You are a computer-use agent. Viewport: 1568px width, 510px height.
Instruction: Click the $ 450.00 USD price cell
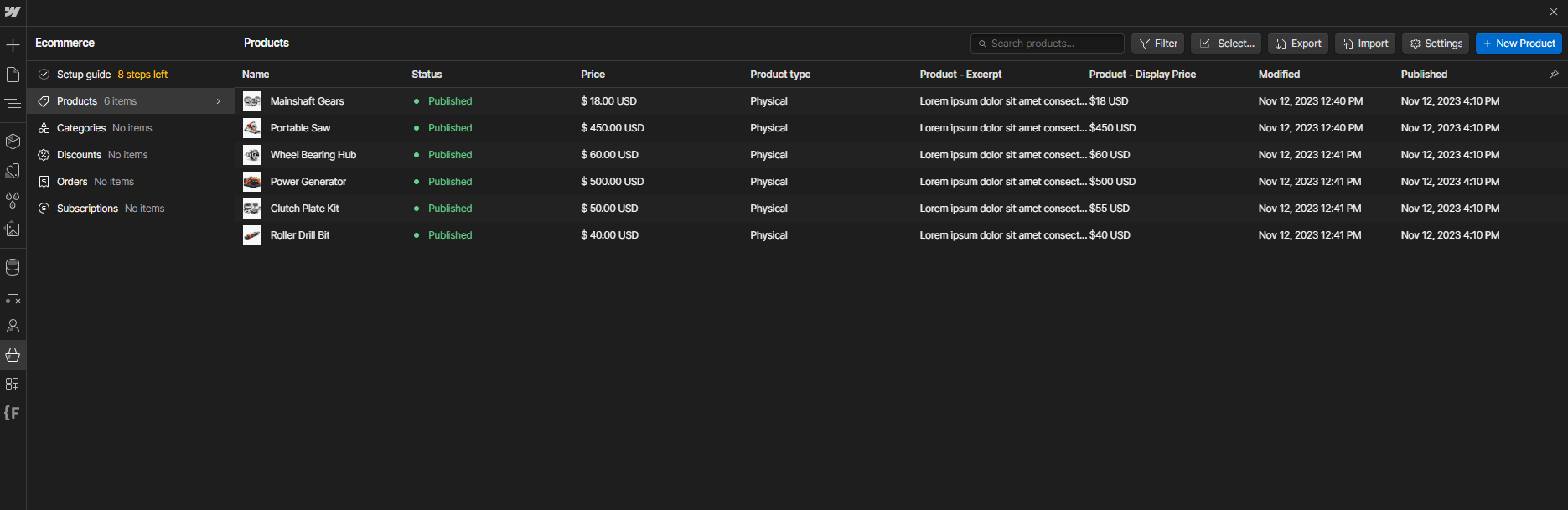click(613, 128)
